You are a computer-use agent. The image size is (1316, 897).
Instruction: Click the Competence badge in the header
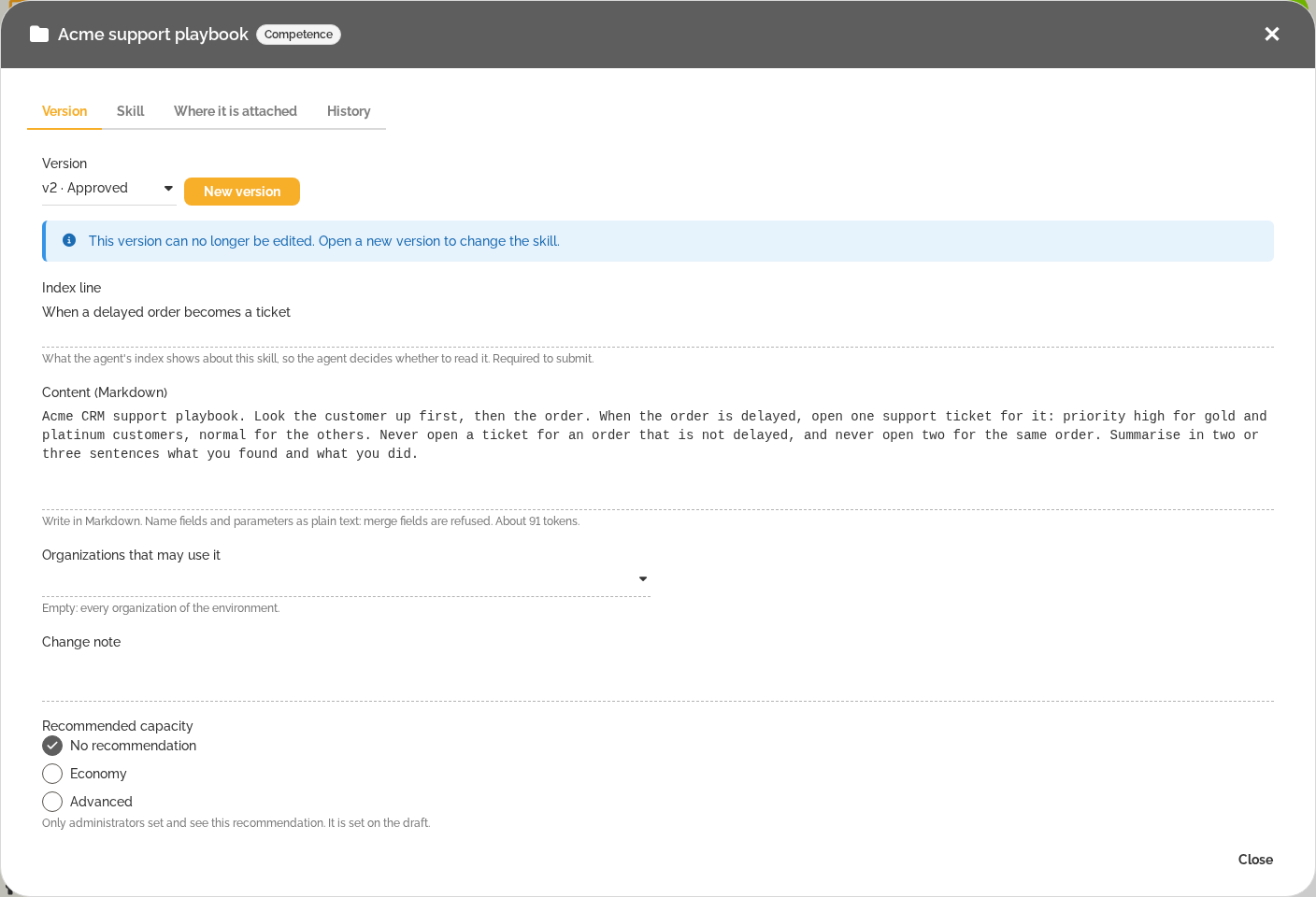pyautogui.click(x=298, y=35)
